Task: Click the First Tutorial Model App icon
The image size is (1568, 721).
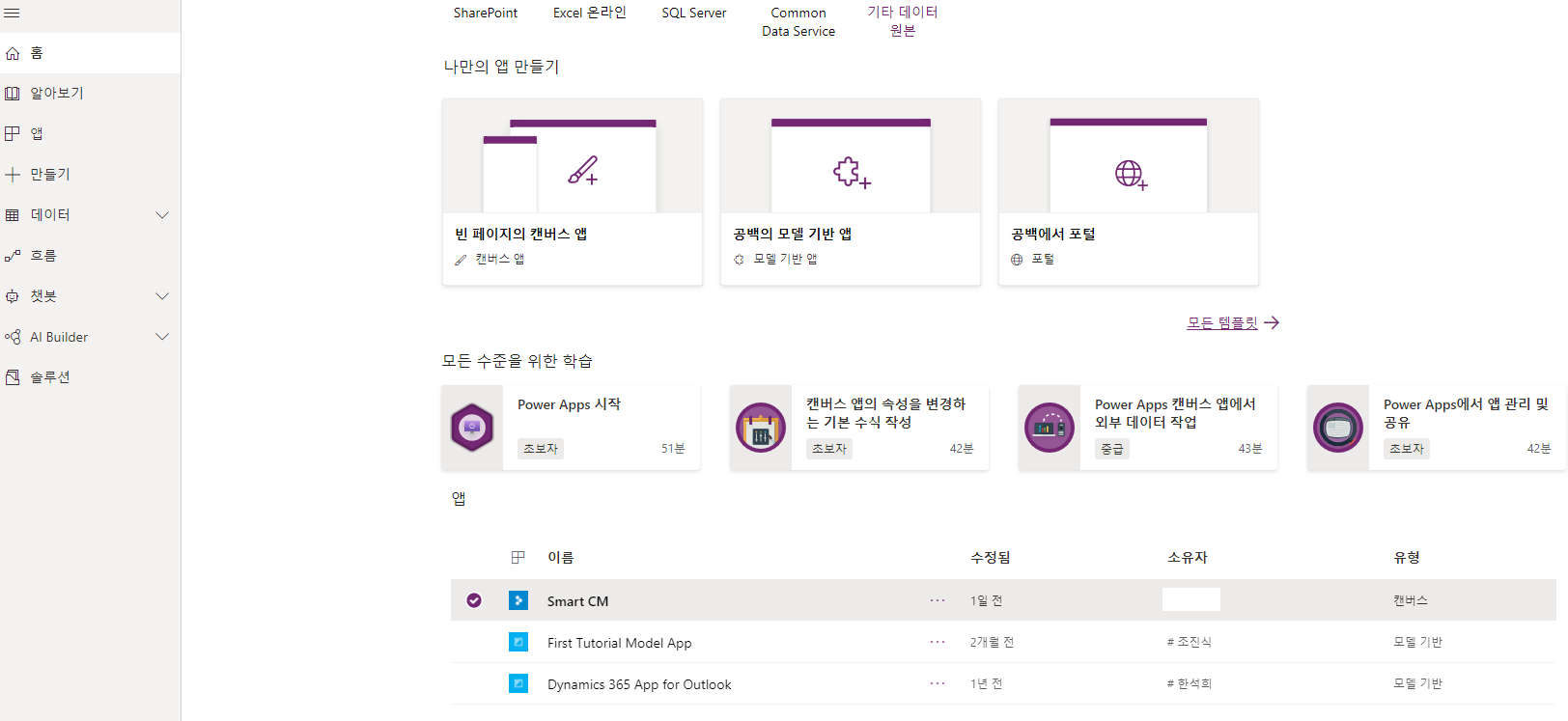Action: point(518,642)
